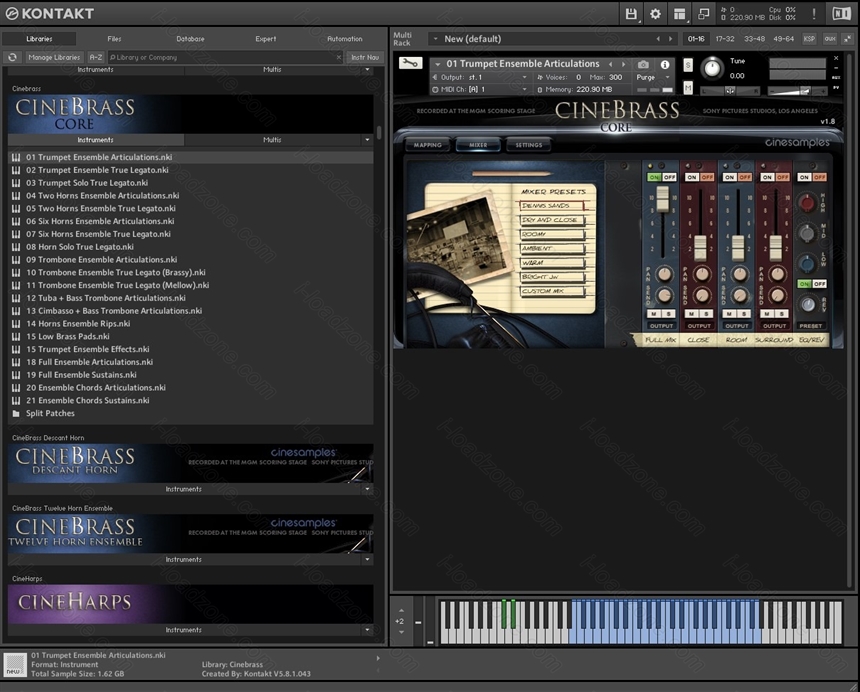Switch Full Mix channel OFF

pos(669,177)
